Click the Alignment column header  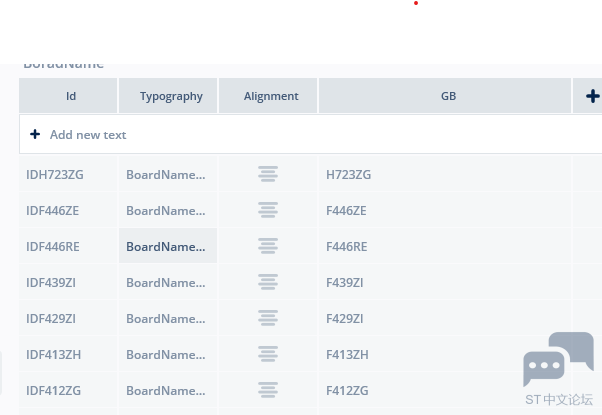pyautogui.click(x=271, y=96)
